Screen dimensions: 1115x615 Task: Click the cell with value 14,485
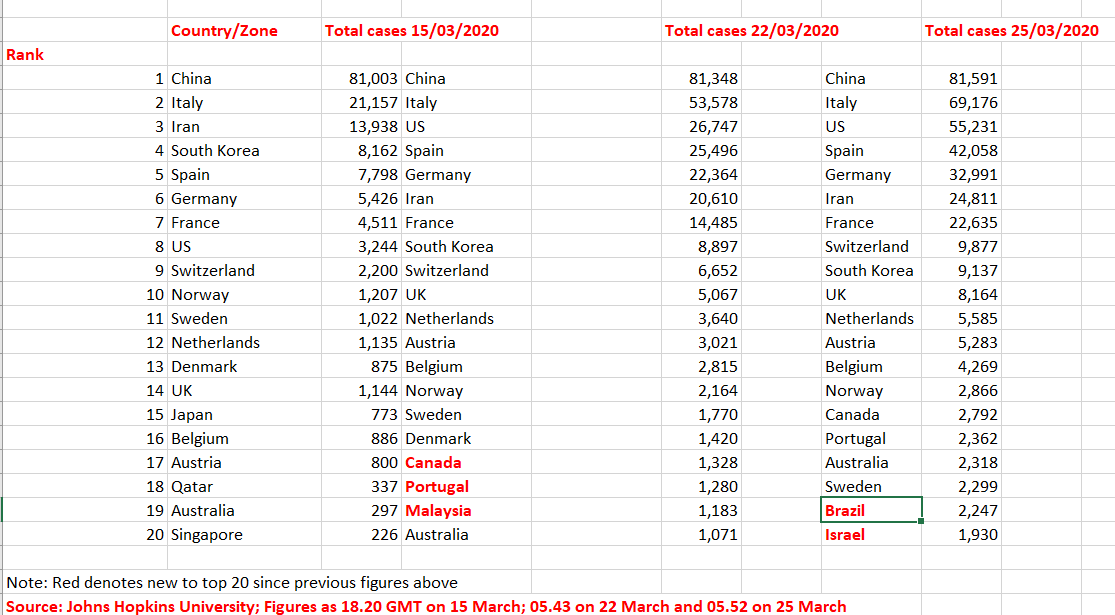tap(701, 223)
